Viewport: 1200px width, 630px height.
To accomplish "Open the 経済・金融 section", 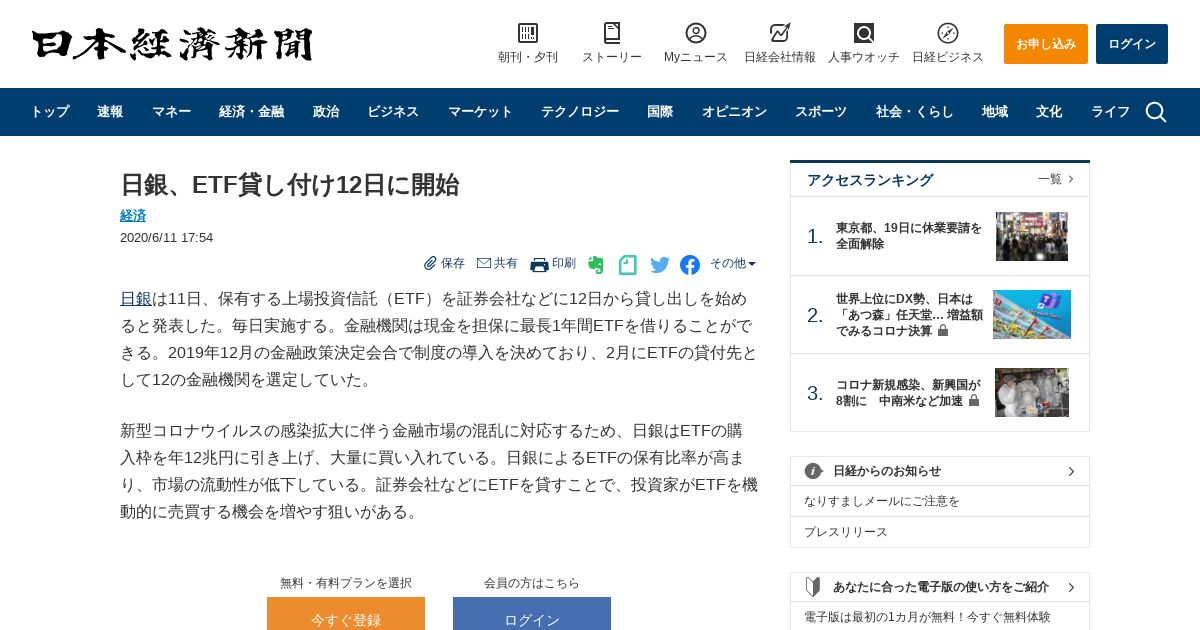I will click(251, 112).
